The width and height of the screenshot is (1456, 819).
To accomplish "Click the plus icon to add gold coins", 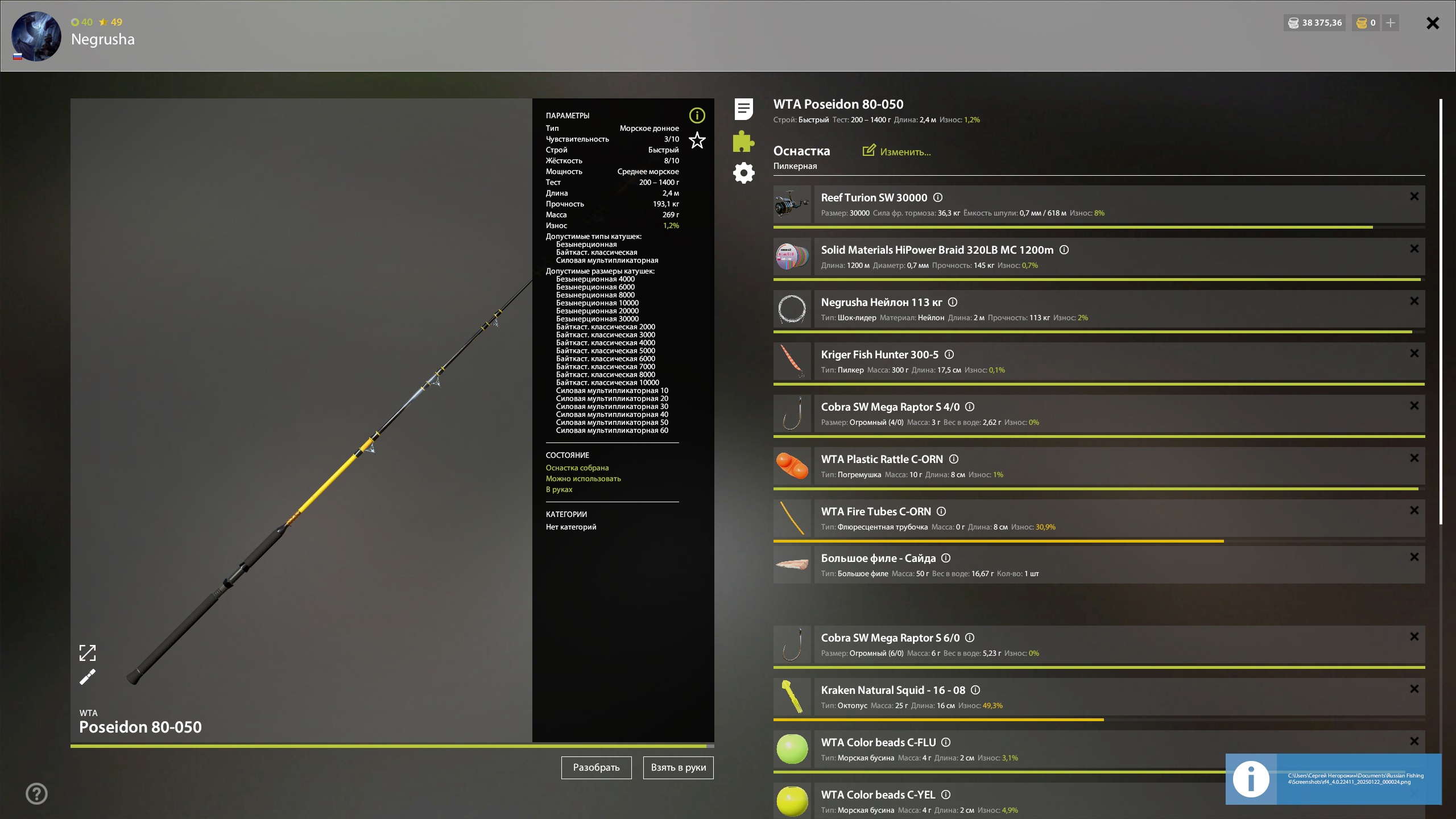I will 1390,23.
